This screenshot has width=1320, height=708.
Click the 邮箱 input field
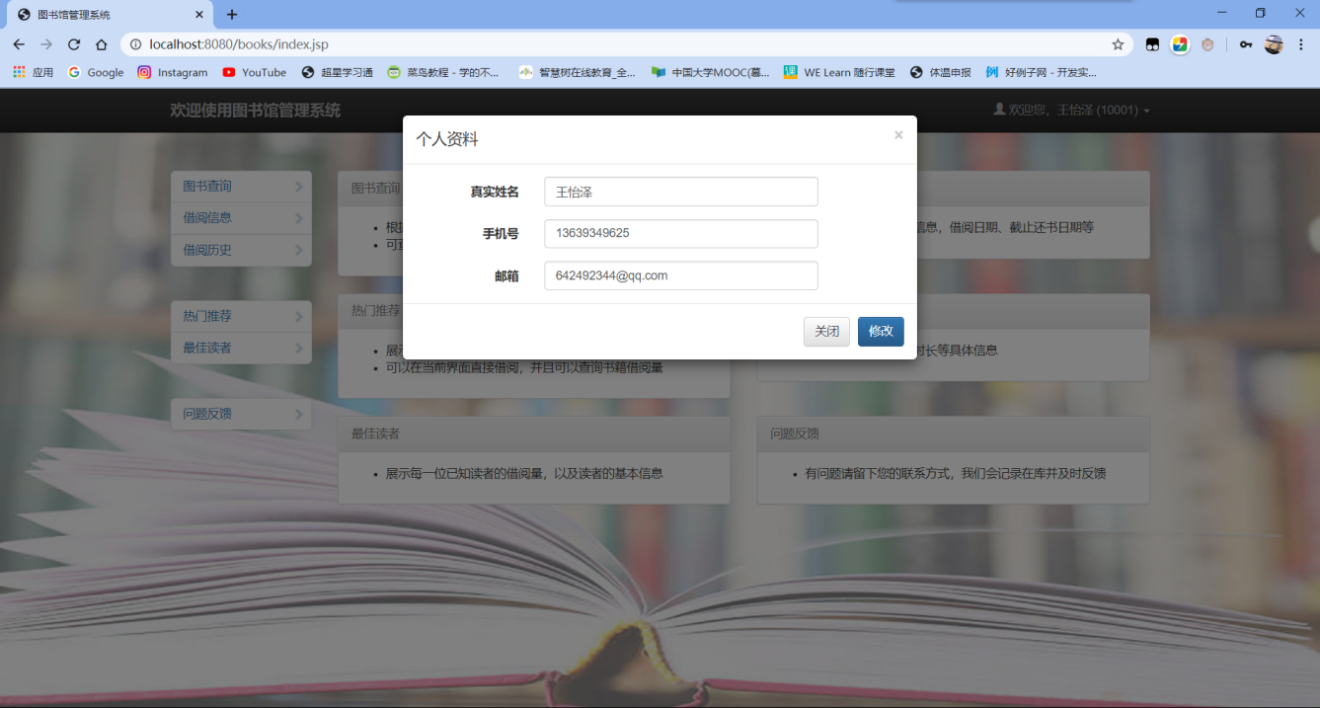681,276
